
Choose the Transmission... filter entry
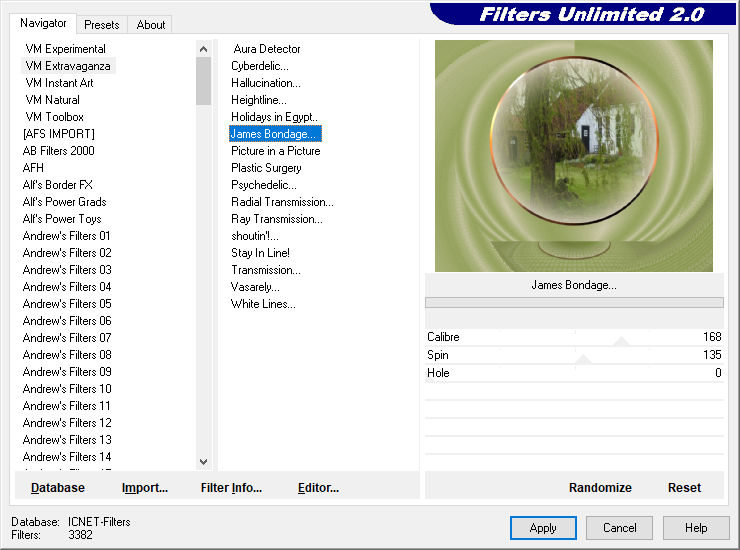(266, 270)
